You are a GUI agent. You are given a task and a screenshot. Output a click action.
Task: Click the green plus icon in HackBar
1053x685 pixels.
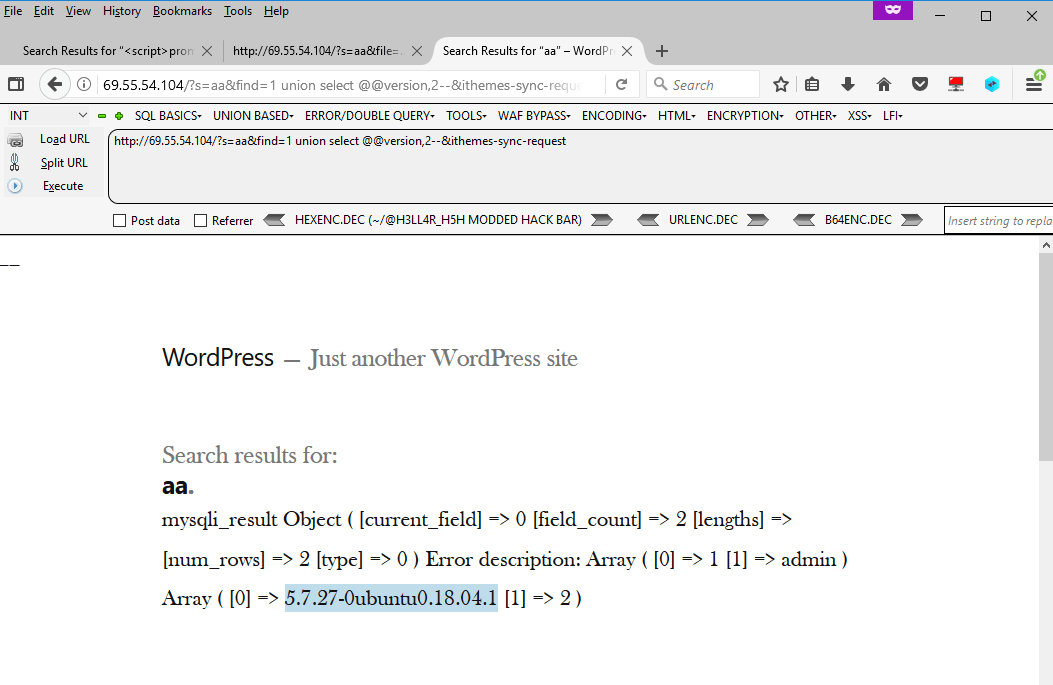click(x=119, y=116)
